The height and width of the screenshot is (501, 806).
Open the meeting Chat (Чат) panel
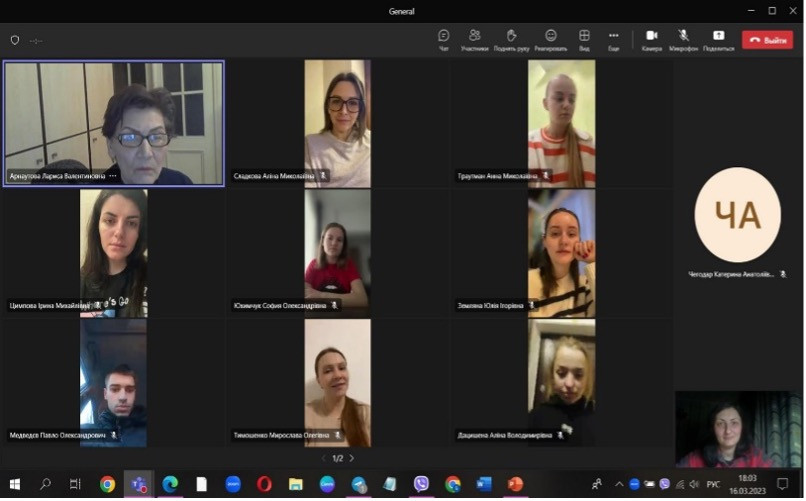click(444, 40)
